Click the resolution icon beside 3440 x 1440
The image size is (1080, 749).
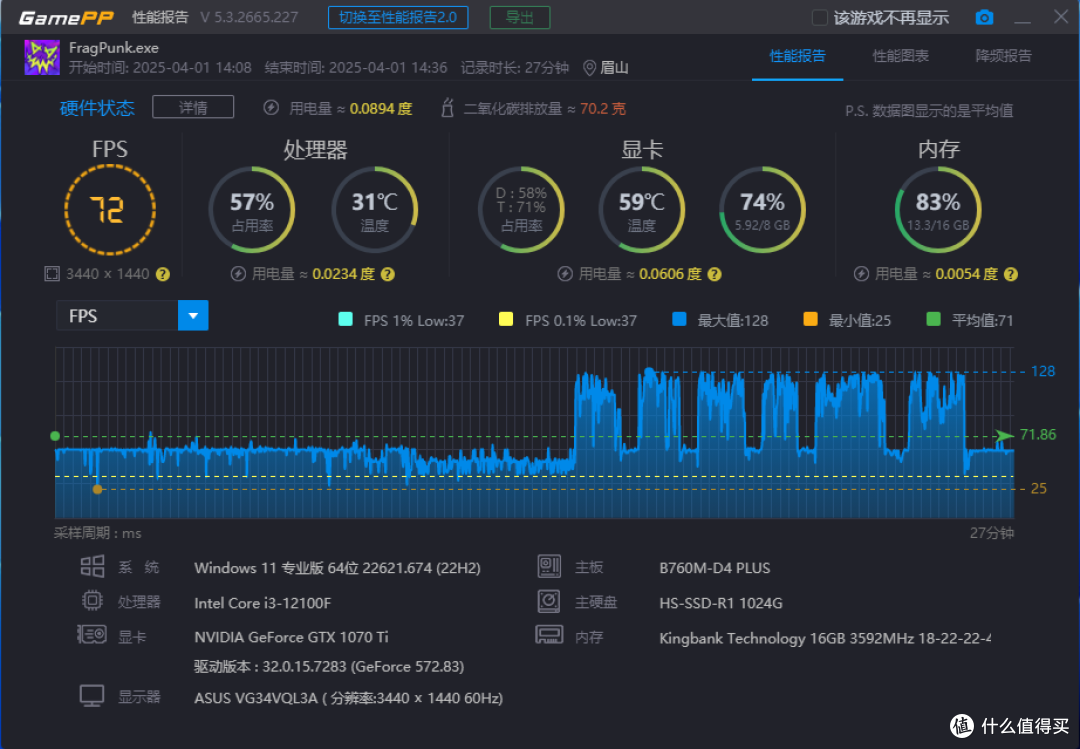[52, 274]
